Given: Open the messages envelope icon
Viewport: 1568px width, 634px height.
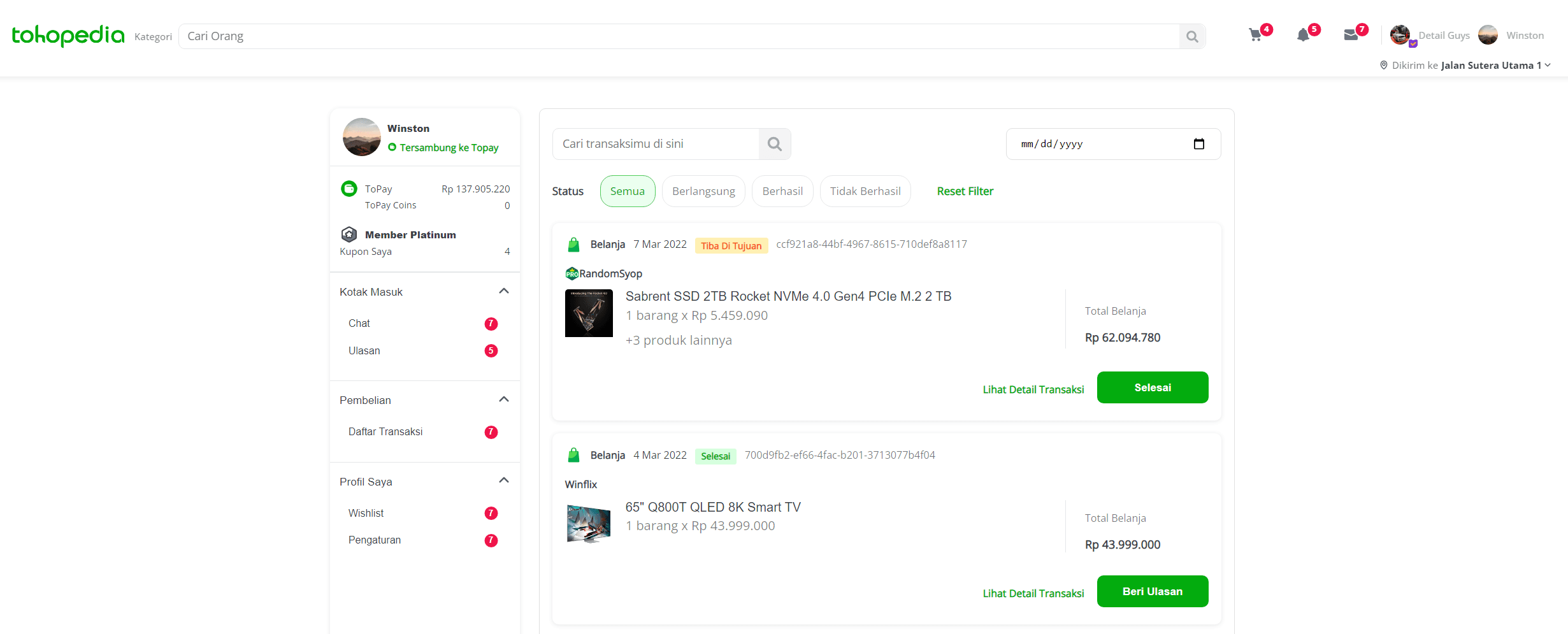Looking at the screenshot, I should [x=1352, y=35].
